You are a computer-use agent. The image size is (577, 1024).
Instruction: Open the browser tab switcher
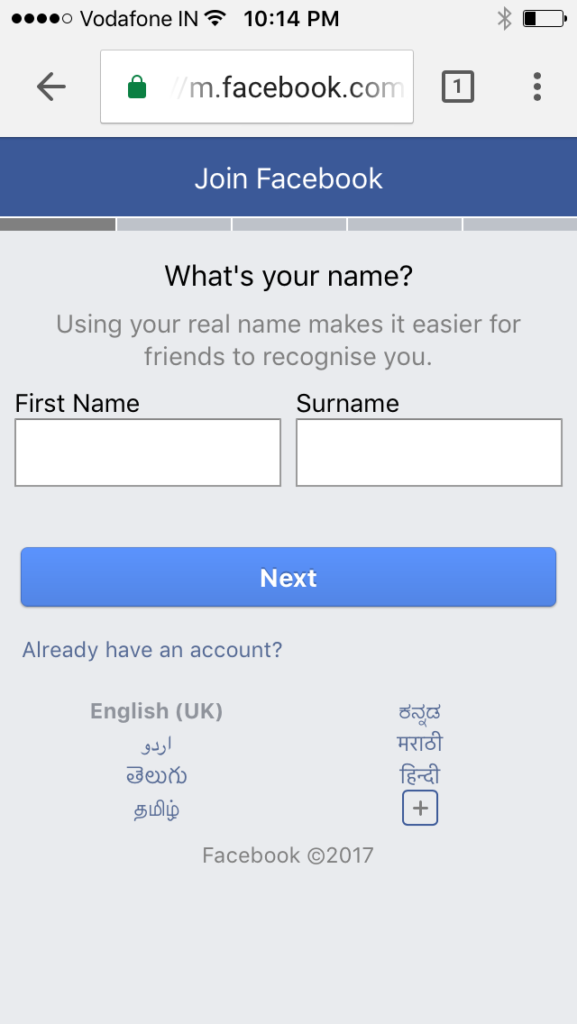click(457, 86)
